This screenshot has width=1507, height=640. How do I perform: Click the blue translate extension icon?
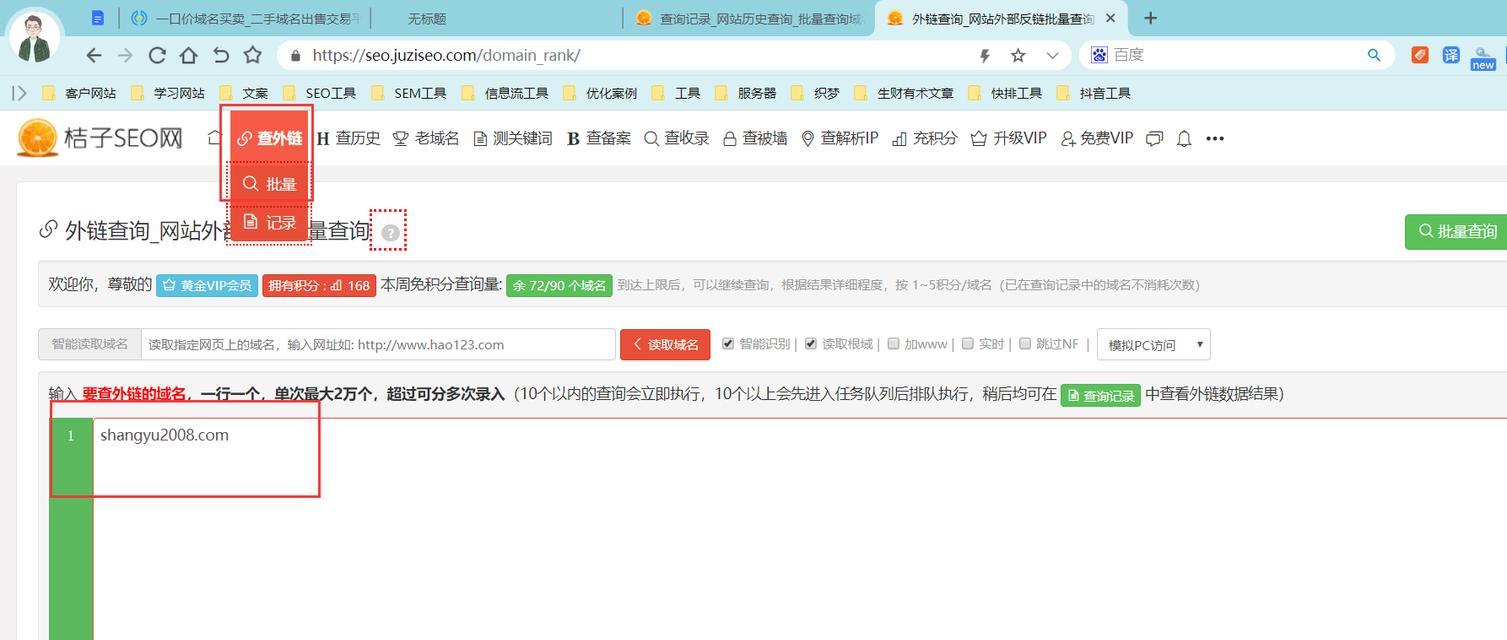tap(1451, 55)
